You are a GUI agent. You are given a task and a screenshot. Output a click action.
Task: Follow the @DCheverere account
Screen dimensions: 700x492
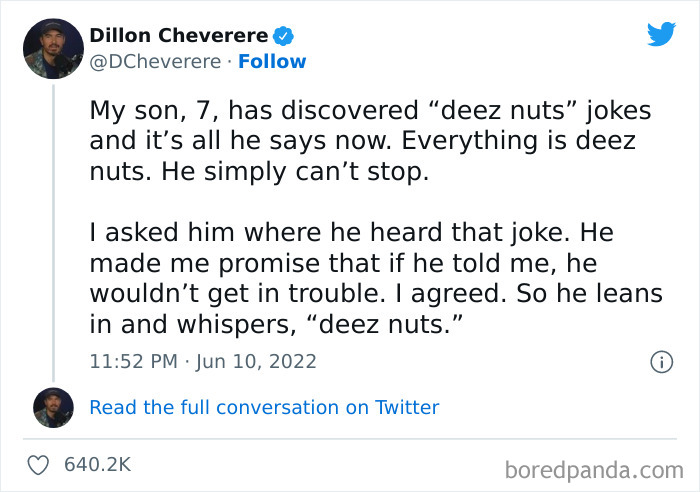(272, 61)
